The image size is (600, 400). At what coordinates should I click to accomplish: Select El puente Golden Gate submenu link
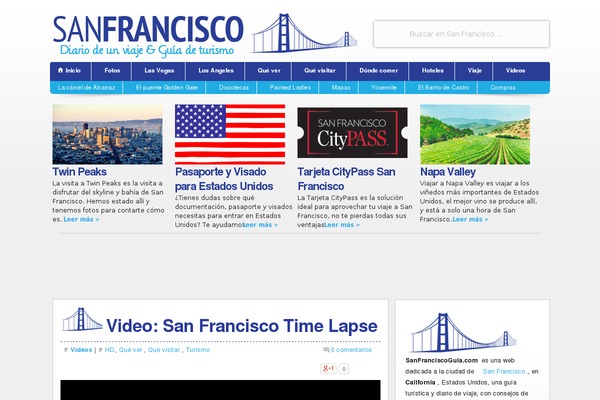point(166,88)
